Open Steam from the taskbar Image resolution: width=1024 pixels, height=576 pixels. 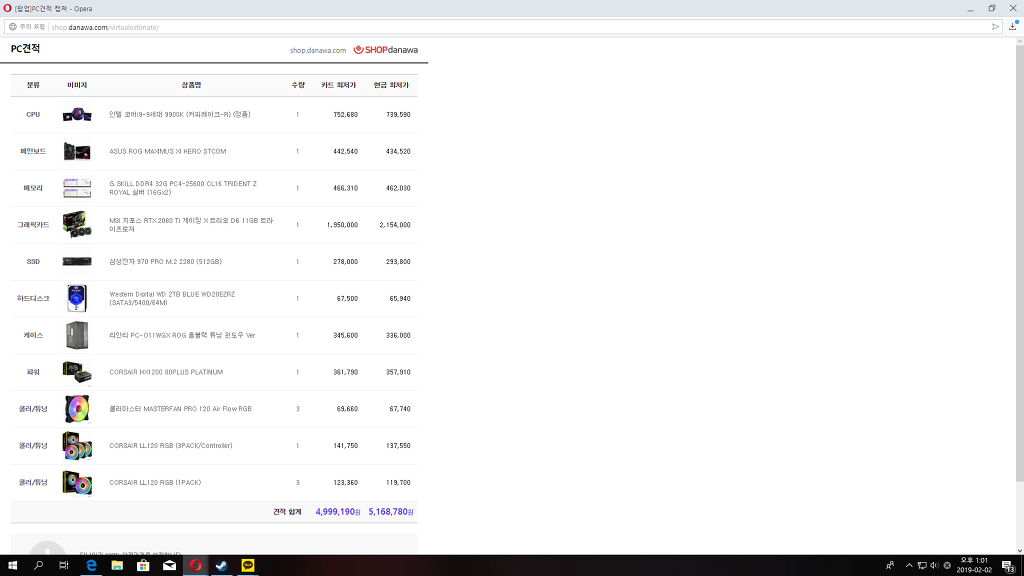(x=221, y=566)
